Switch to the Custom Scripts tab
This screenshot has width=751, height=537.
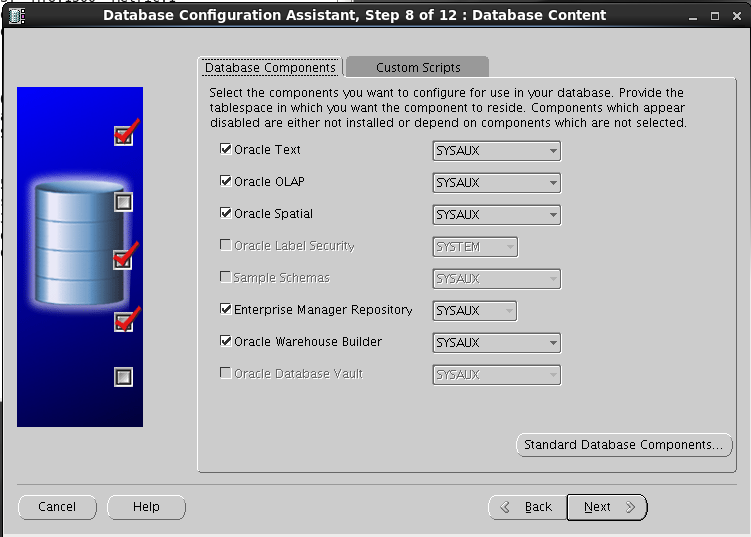(x=418, y=68)
